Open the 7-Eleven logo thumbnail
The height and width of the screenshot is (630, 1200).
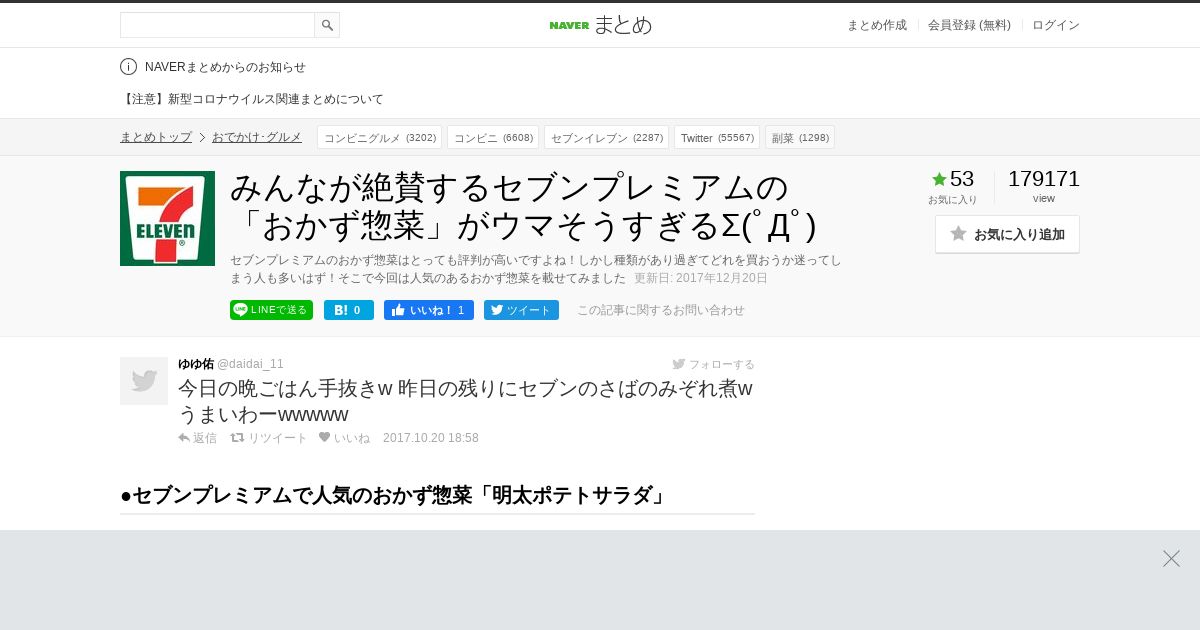click(x=167, y=218)
